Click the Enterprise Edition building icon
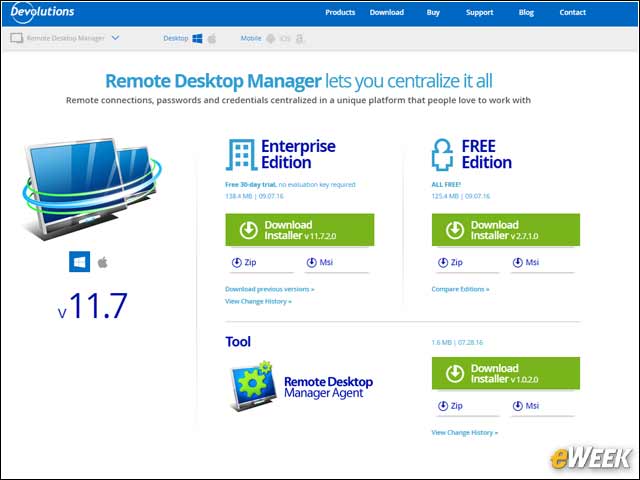The height and width of the screenshot is (480, 640). coord(241,155)
